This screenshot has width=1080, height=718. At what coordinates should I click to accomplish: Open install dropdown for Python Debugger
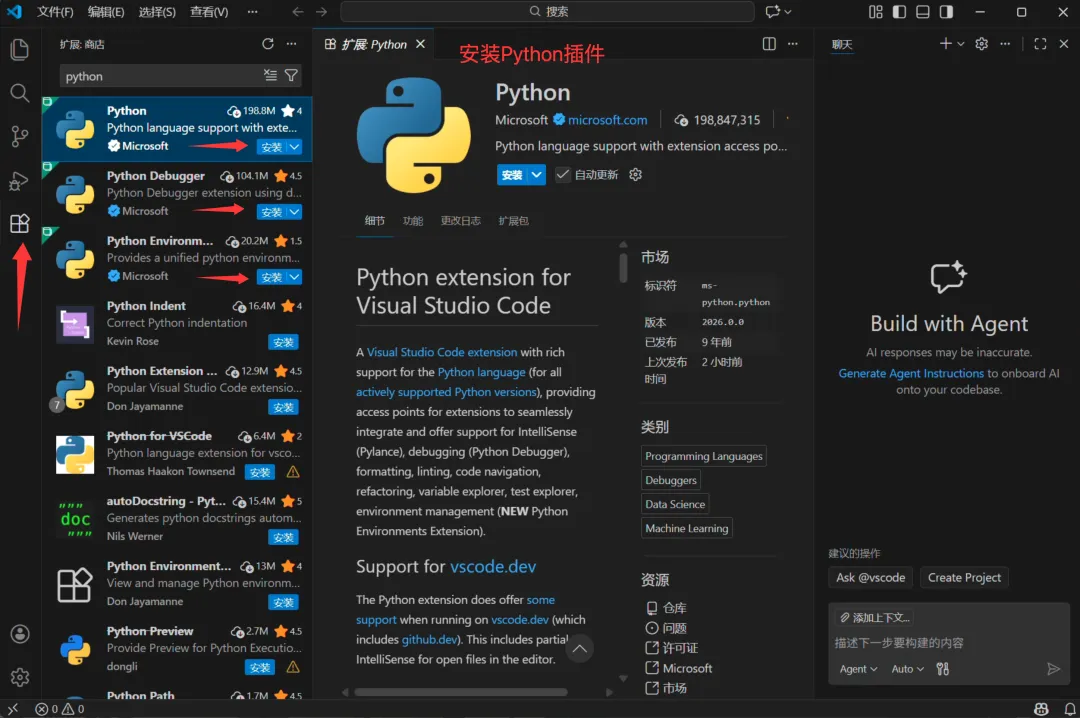coord(294,212)
